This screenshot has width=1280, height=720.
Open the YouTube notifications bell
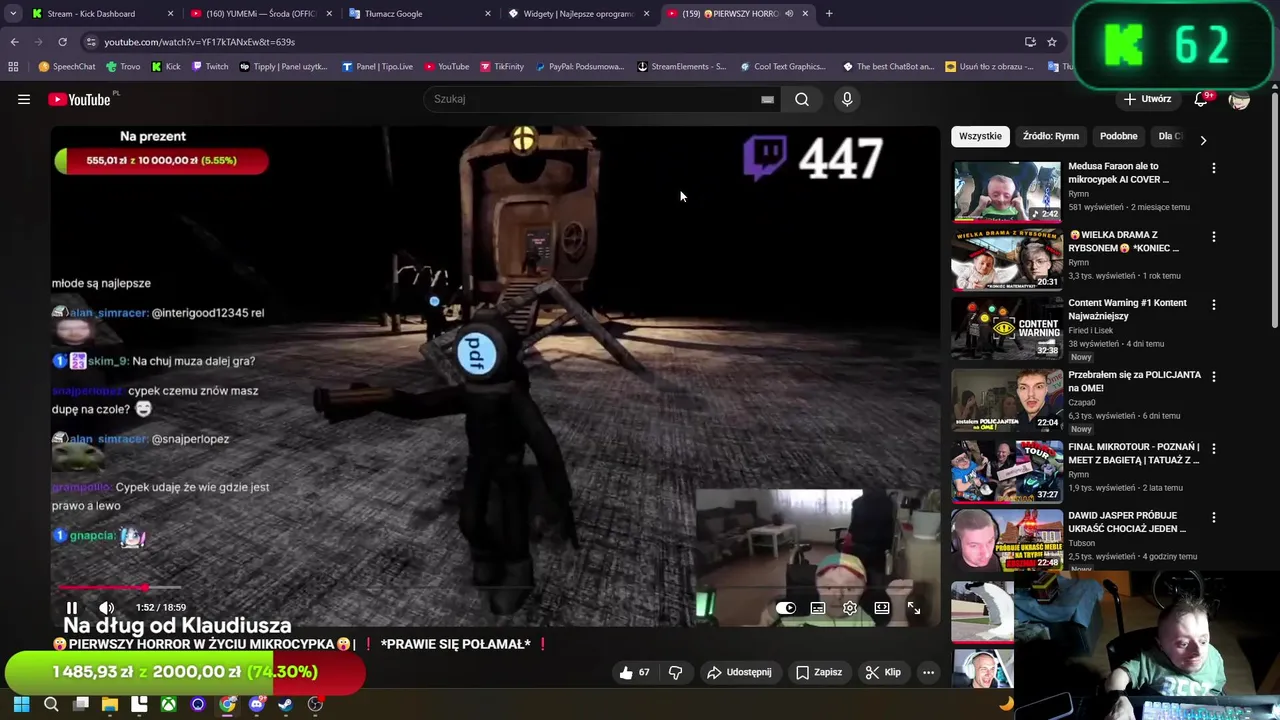[1202, 99]
